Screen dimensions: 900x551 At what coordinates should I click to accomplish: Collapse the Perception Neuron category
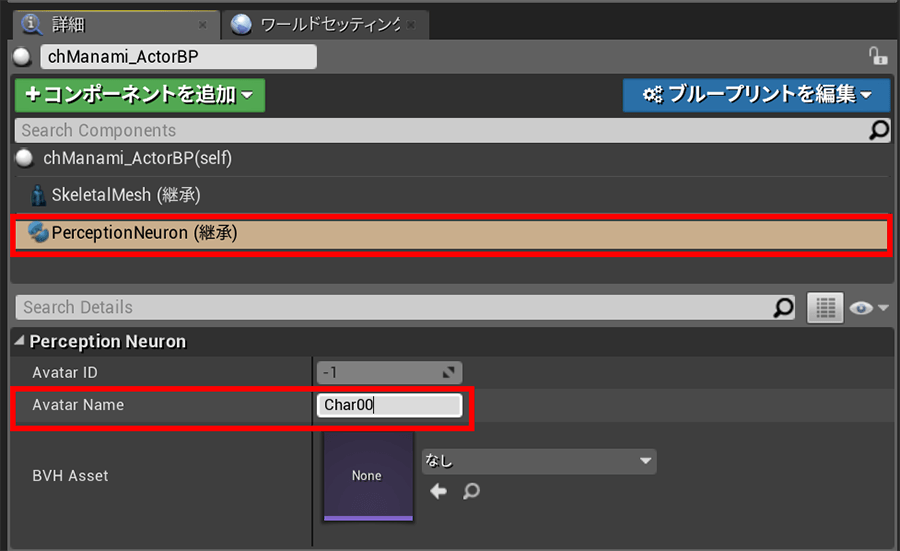(x=20, y=341)
